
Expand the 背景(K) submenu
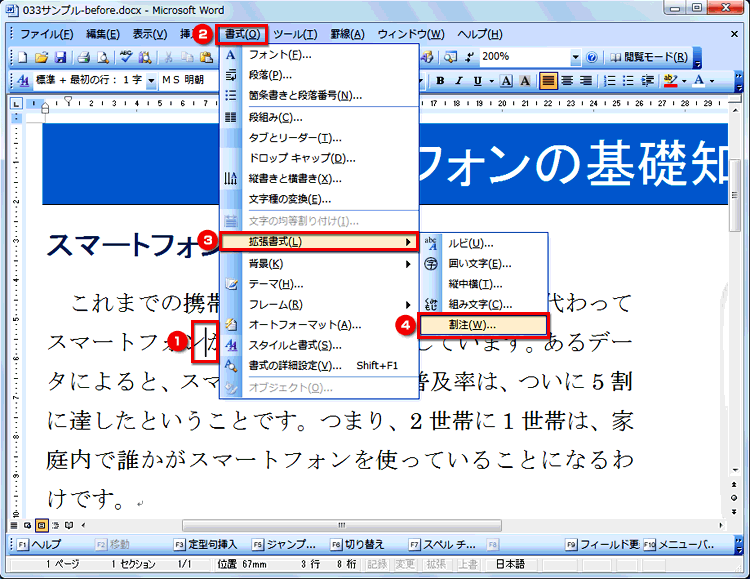click(319, 264)
